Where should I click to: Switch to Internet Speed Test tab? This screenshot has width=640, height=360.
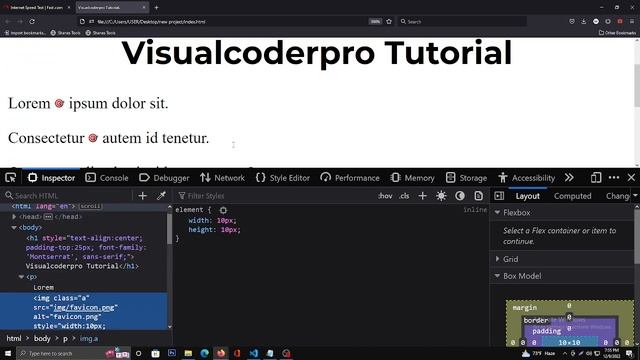pyautogui.click(x=37, y=7)
